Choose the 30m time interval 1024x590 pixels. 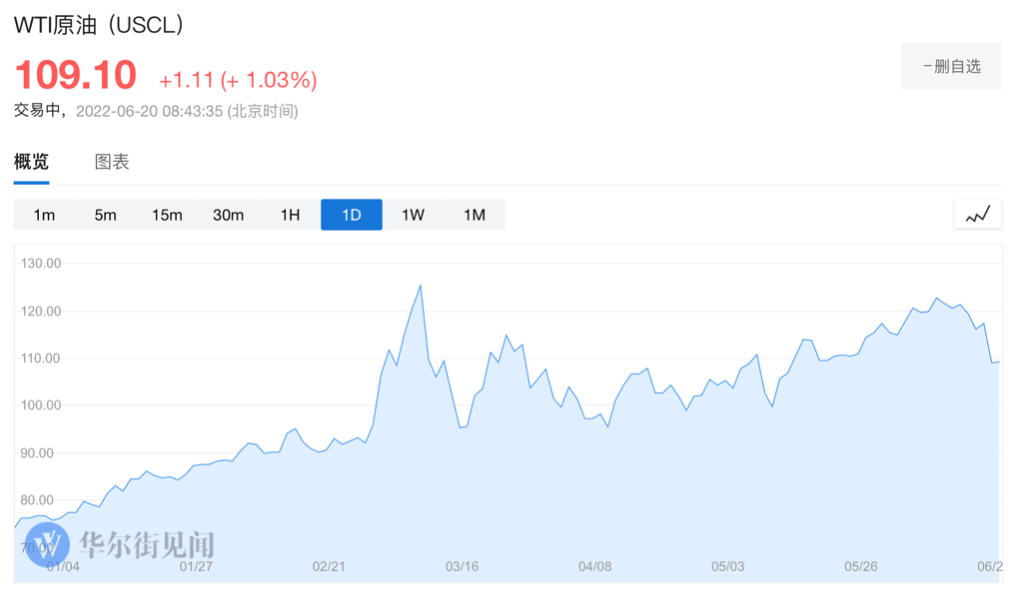[228, 215]
